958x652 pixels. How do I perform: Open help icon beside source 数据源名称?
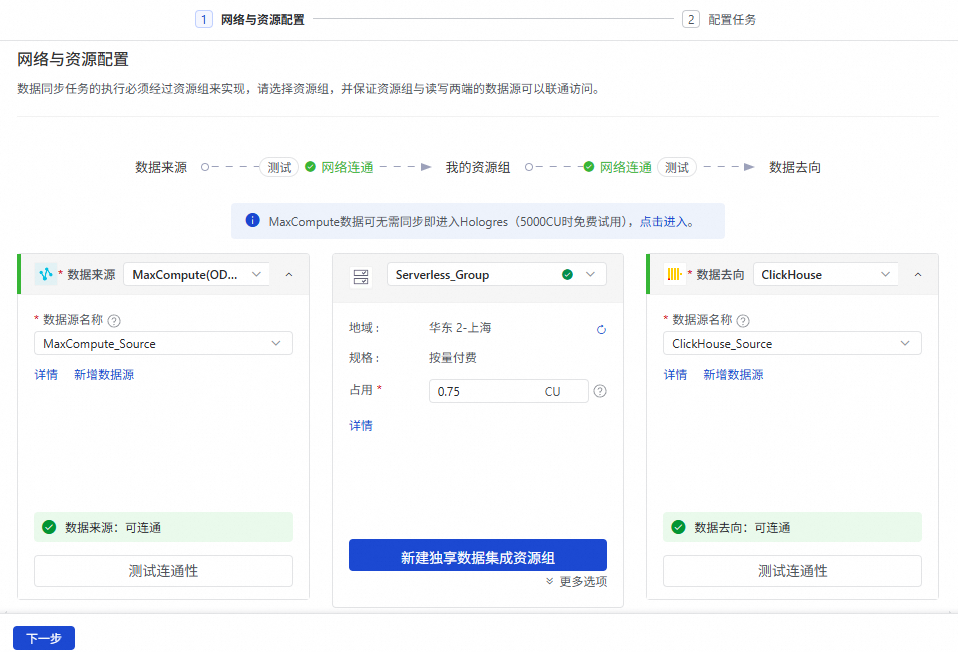(x=114, y=320)
